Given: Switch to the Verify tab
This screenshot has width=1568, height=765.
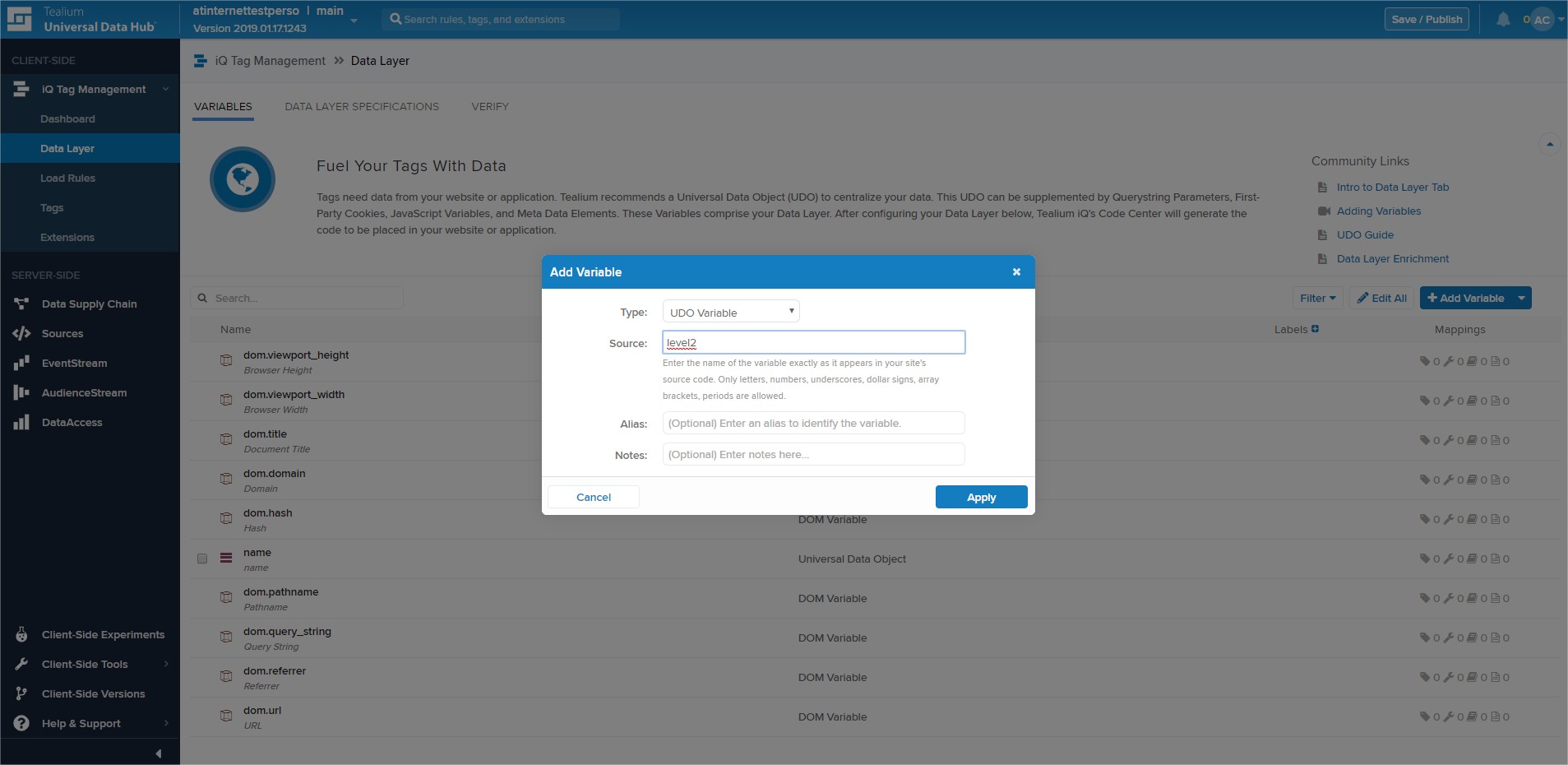Looking at the screenshot, I should [490, 107].
